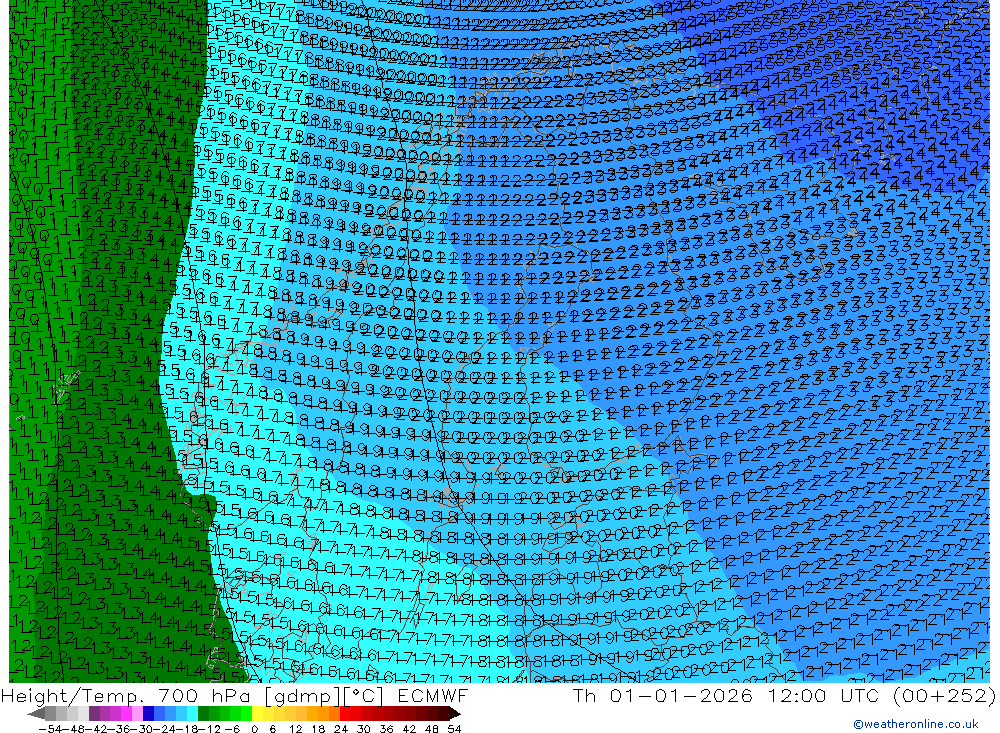Click the date '01-01-2026'

[x=681, y=695]
